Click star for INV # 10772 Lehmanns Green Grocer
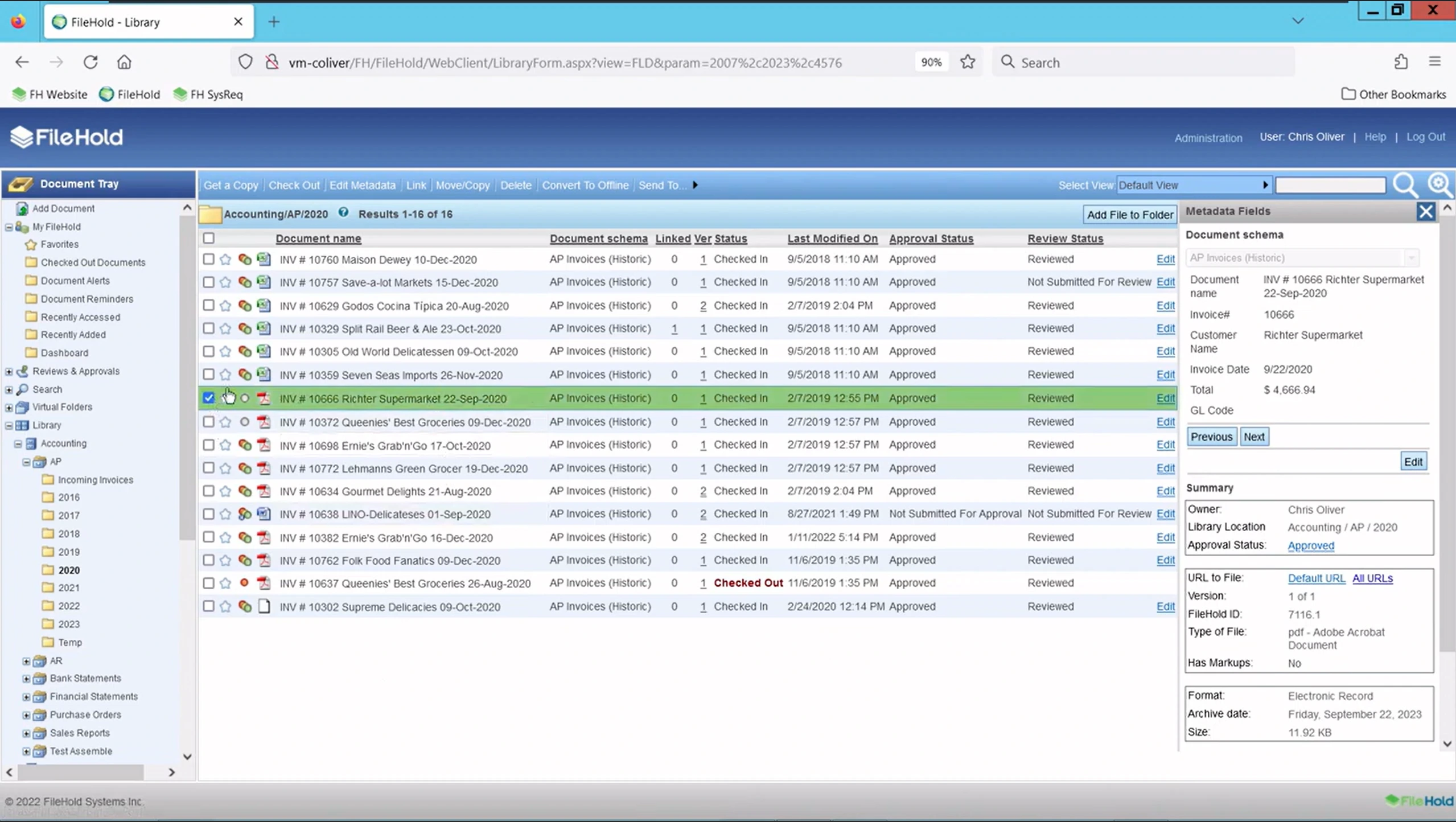Image resolution: width=1456 pixels, height=822 pixels. pyautogui.click(x=225, y=468)
